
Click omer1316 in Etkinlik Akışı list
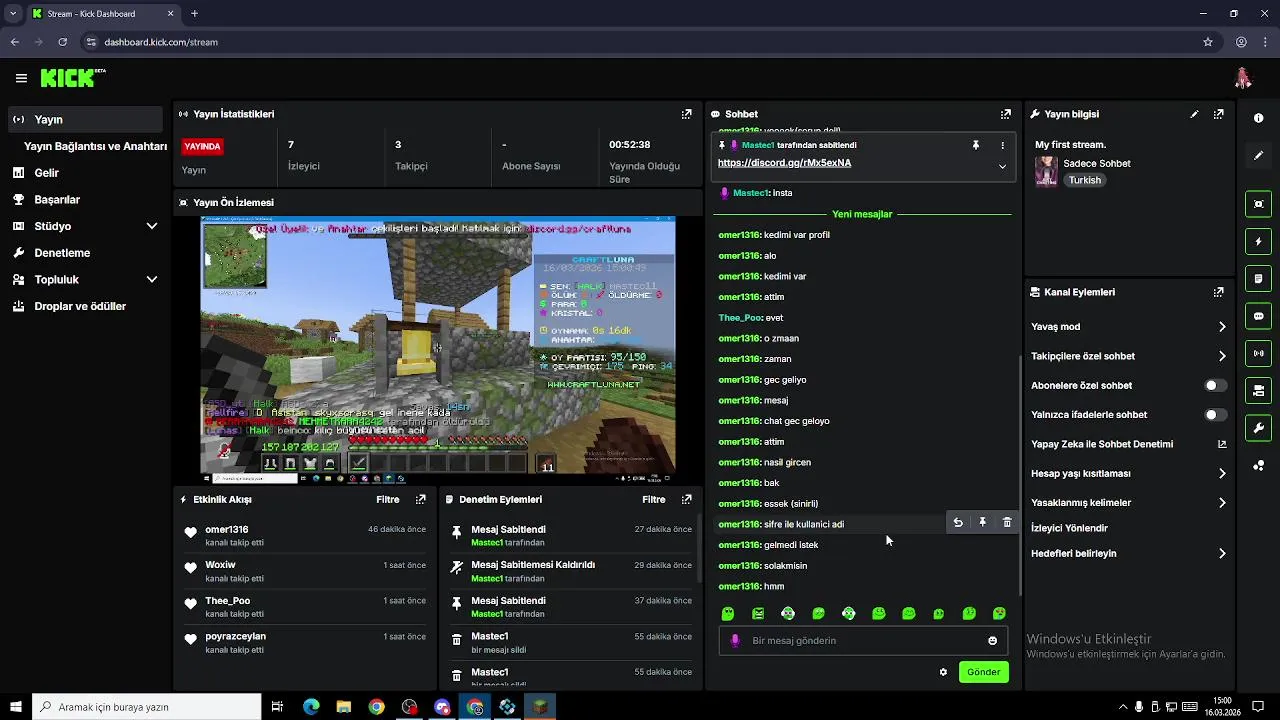(226, 529)
